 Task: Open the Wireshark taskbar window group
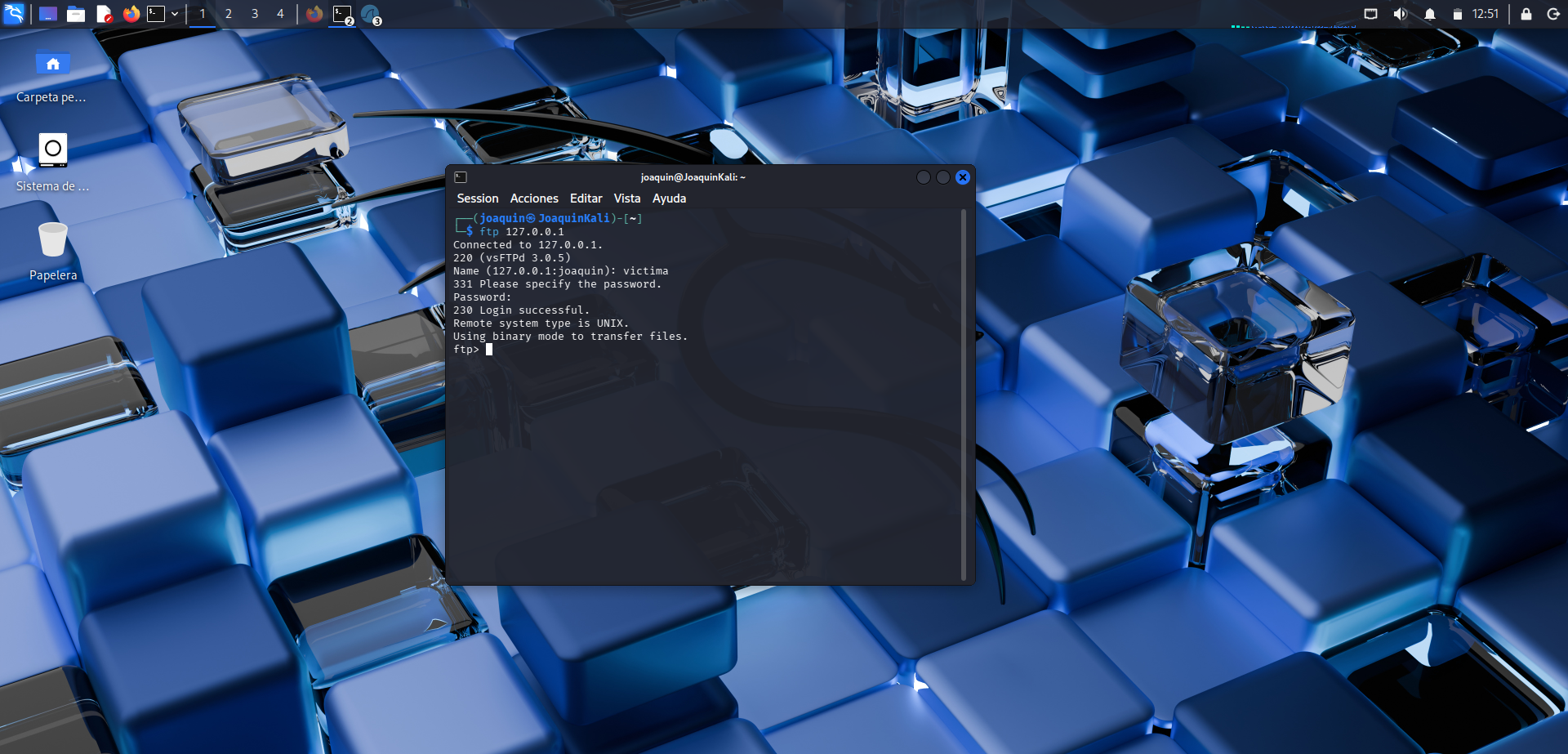point(371,14)
